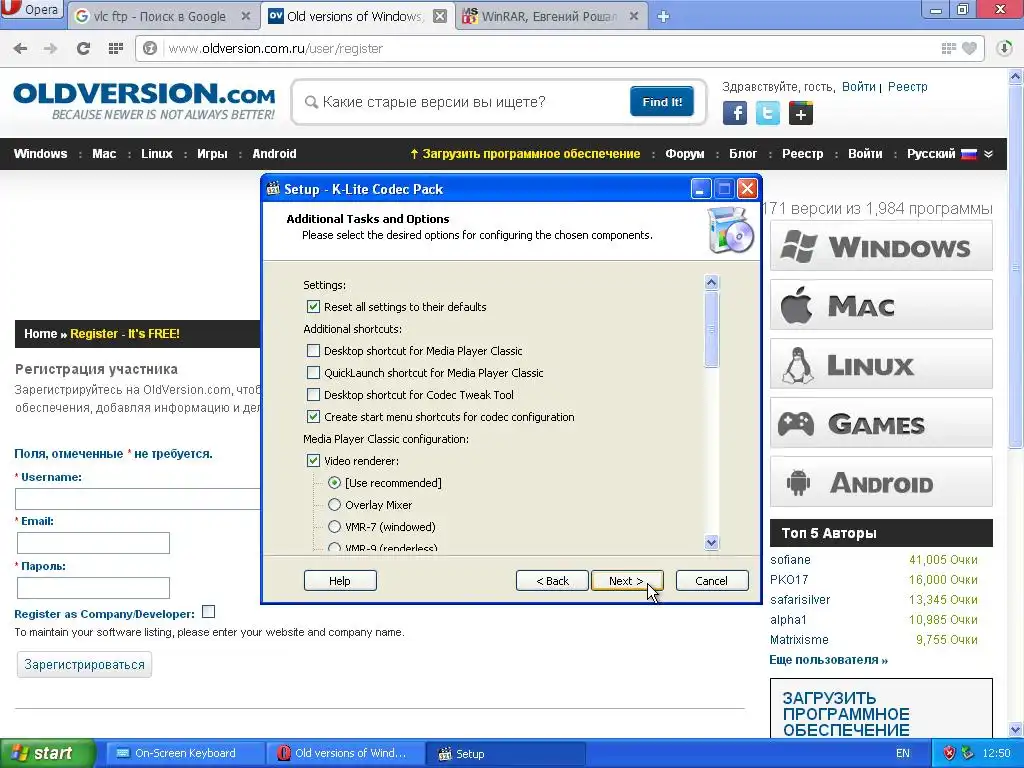Close the vlc ftp Google tab
1024x768 pixels.
tap(246, 16)
